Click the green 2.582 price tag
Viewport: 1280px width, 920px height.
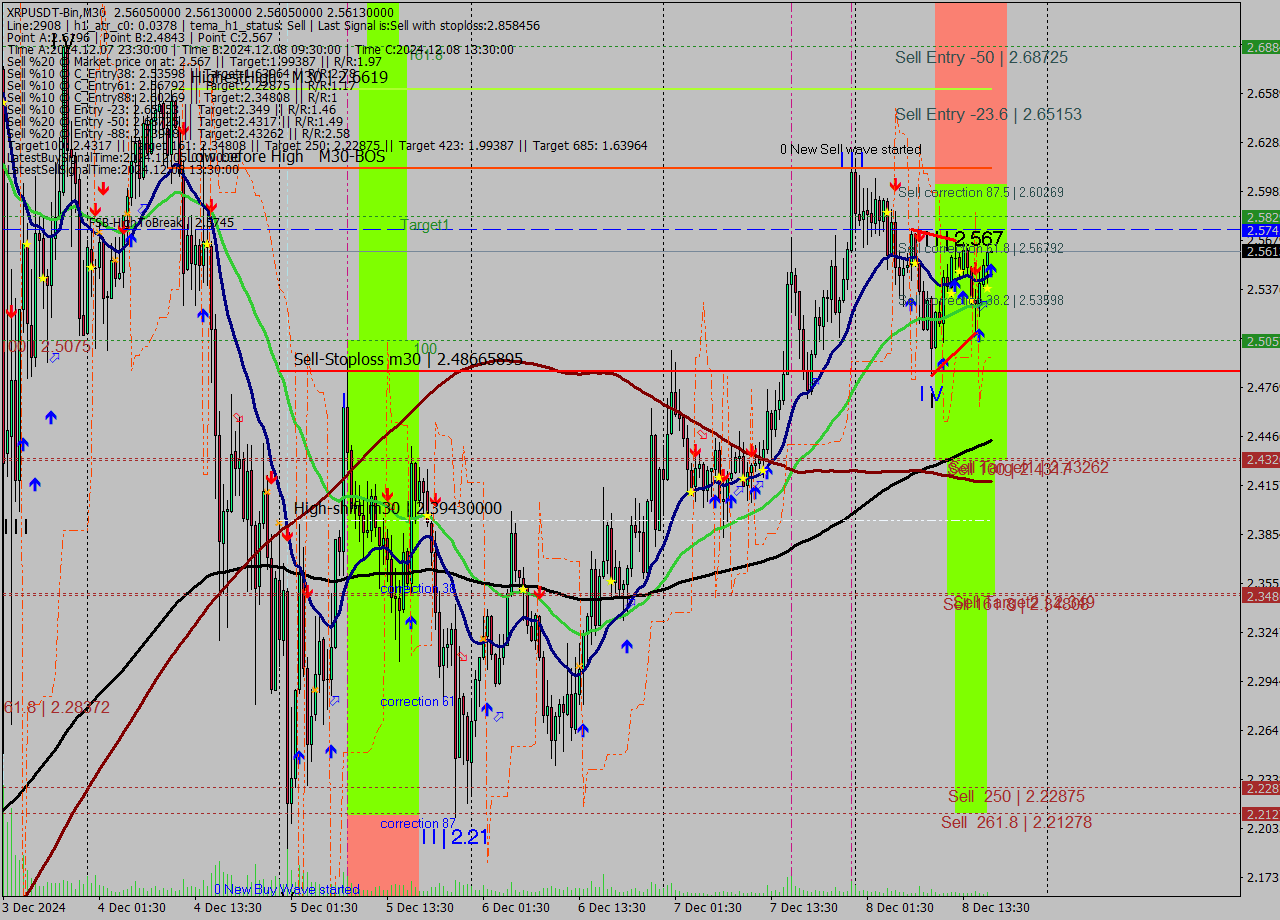[1260, 217]
